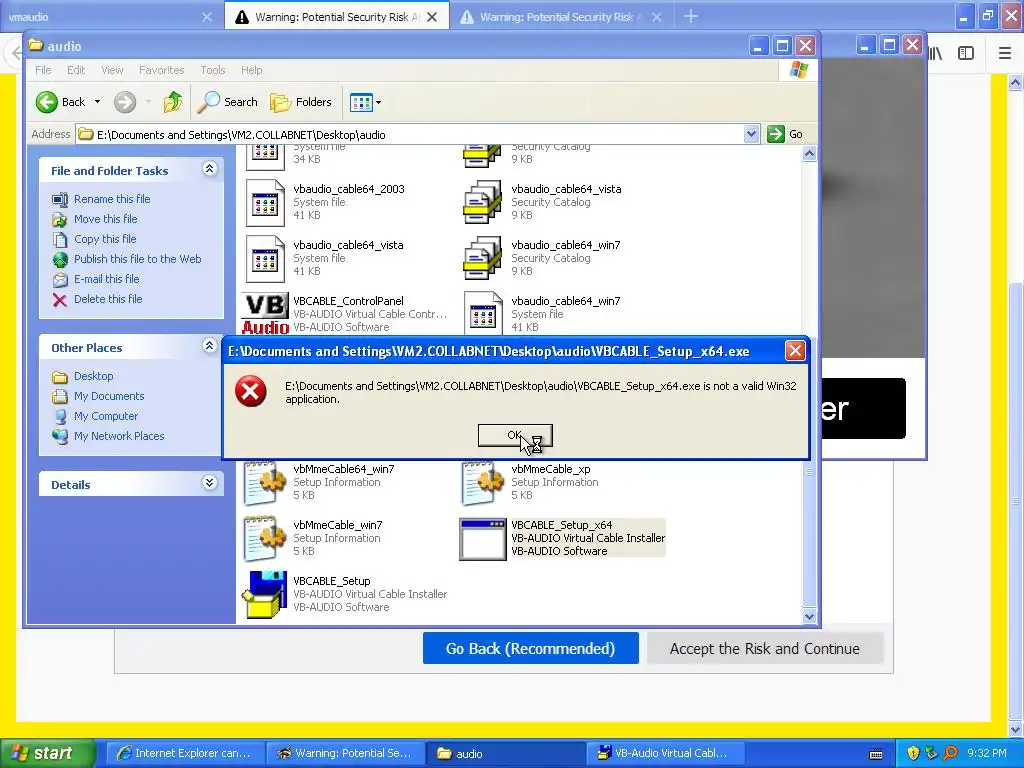Switch to VB-Audio Virtual Cable taskbar button

pos(664,753)
